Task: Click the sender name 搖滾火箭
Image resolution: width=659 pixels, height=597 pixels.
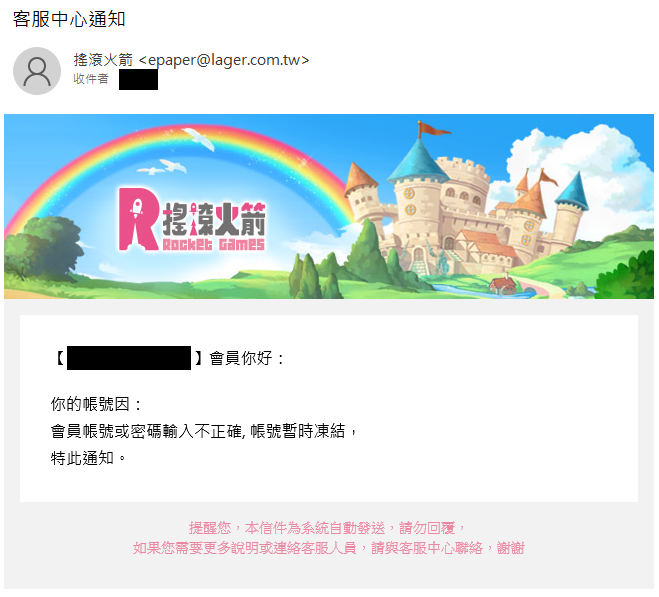Action: click(x=103, y=60)
